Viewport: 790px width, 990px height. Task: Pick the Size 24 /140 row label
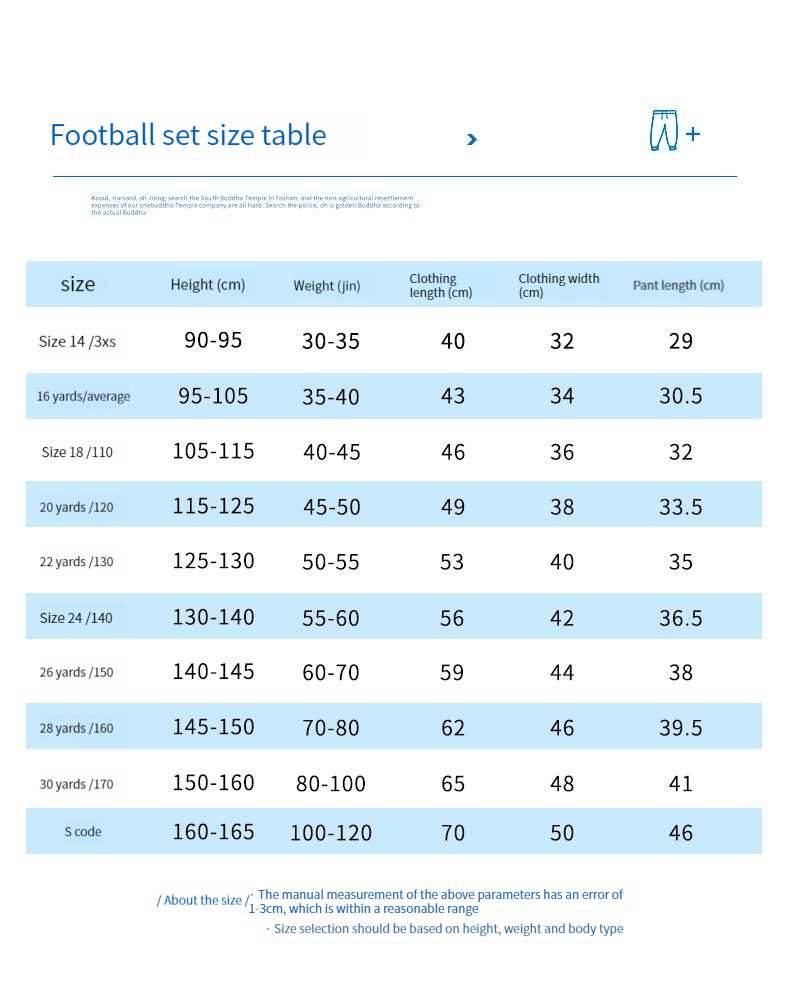click(76, 618)
